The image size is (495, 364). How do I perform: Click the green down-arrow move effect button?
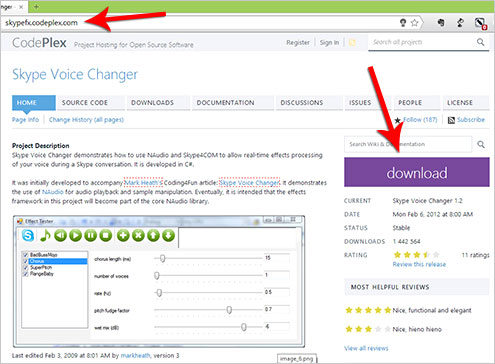[169, 235]
